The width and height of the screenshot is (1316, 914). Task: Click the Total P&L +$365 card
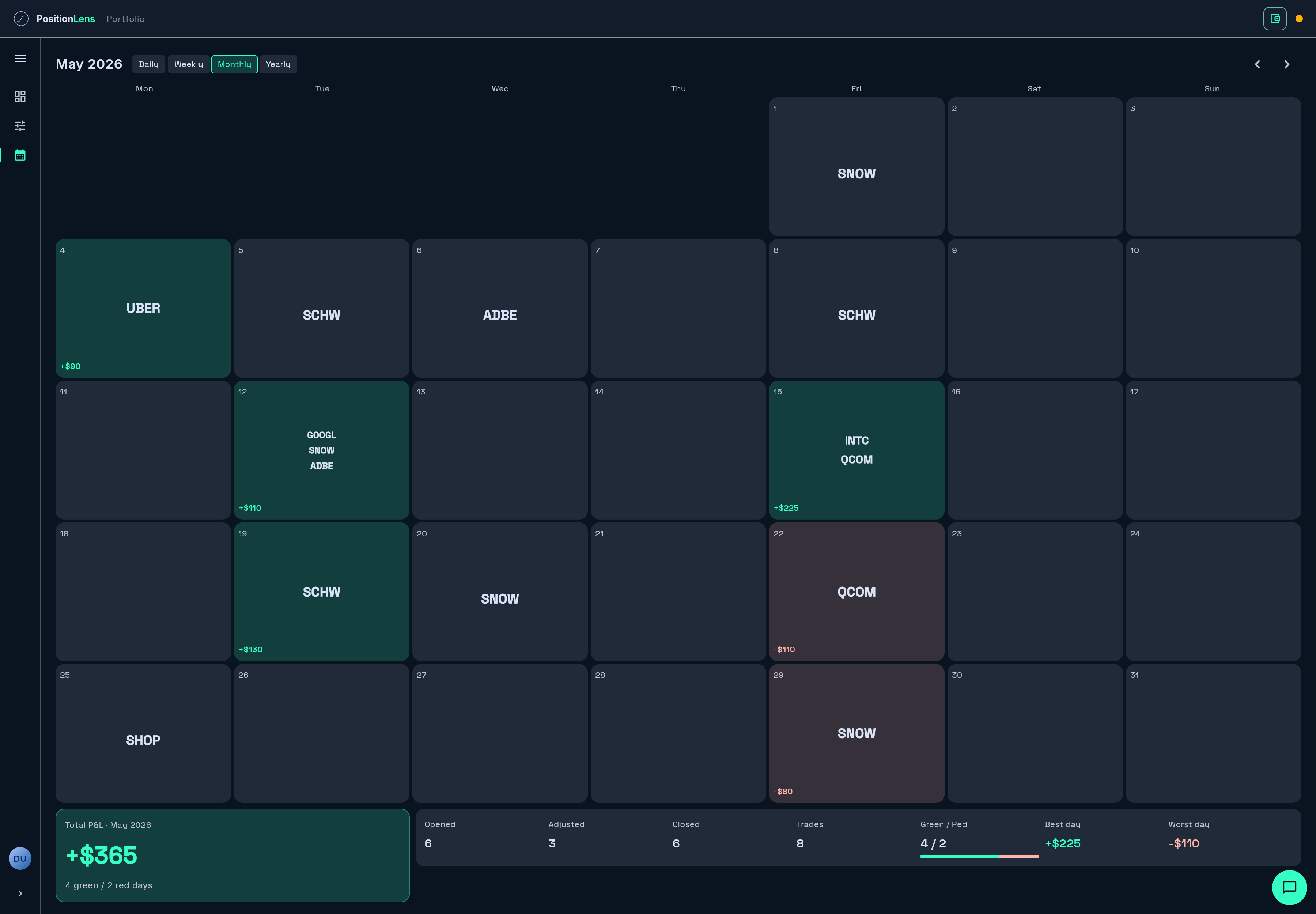click(232, 855)
